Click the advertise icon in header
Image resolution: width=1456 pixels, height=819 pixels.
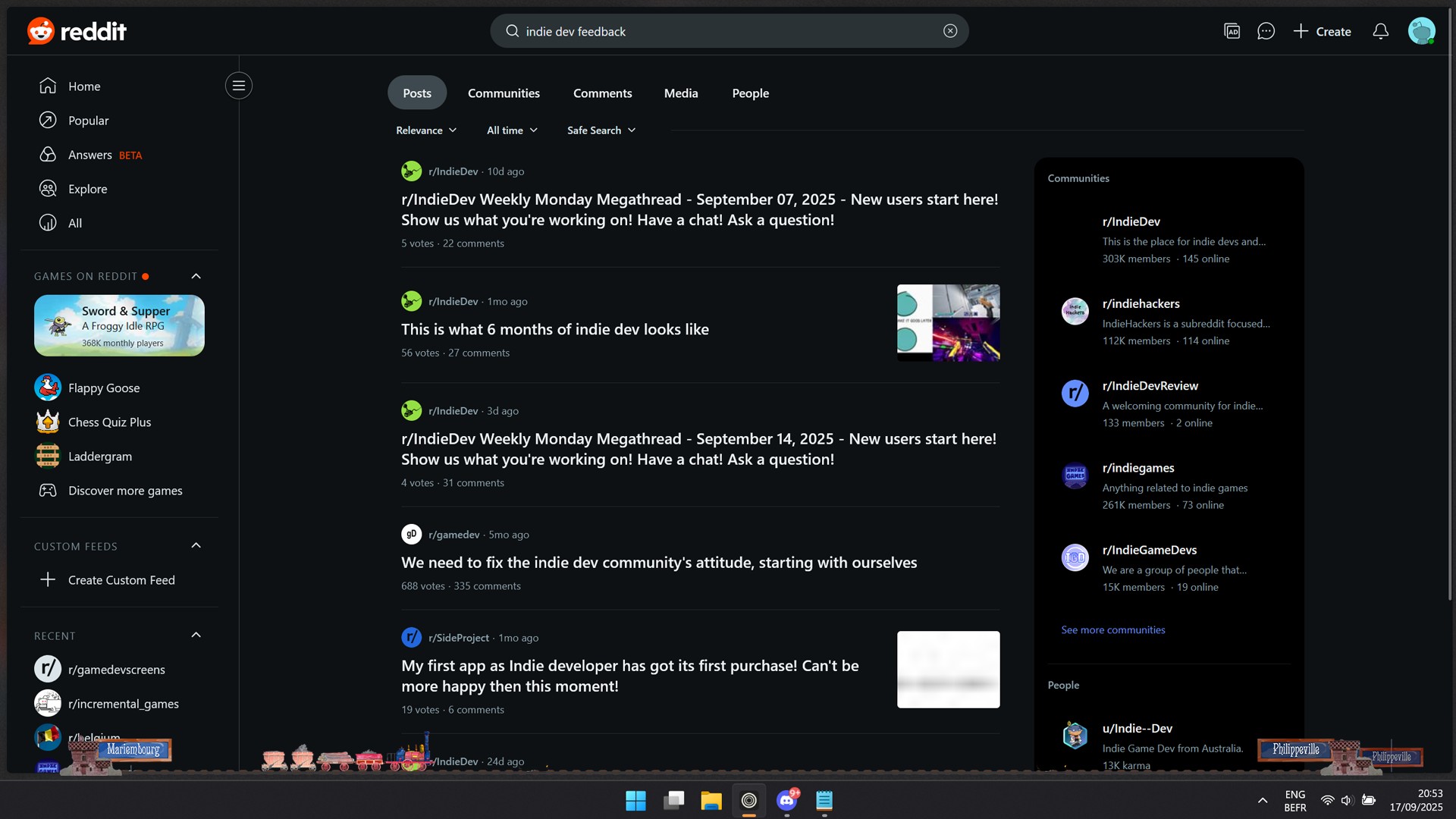point(1232,31)
